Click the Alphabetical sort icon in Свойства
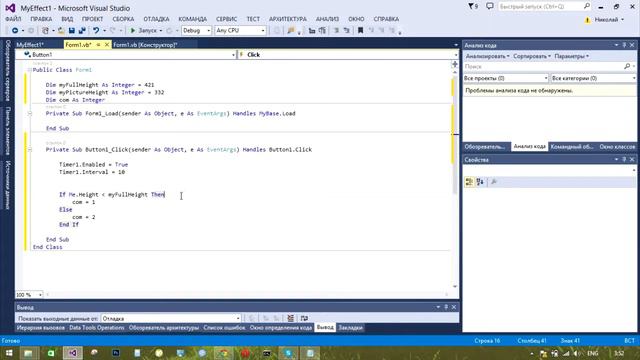This screenshot has width=640, height=360. coord(480,182)
